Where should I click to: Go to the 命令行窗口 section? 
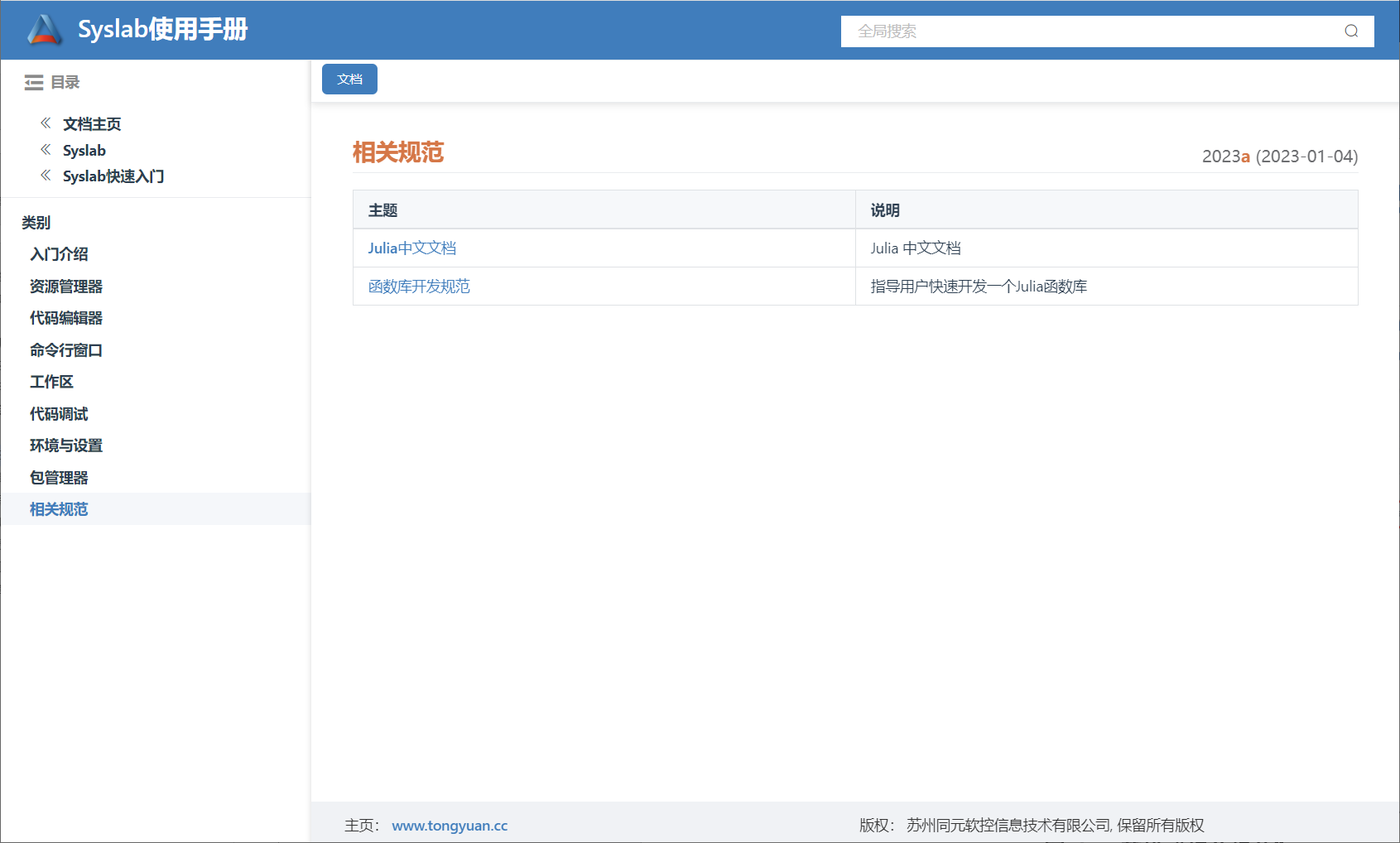point(66,350)
